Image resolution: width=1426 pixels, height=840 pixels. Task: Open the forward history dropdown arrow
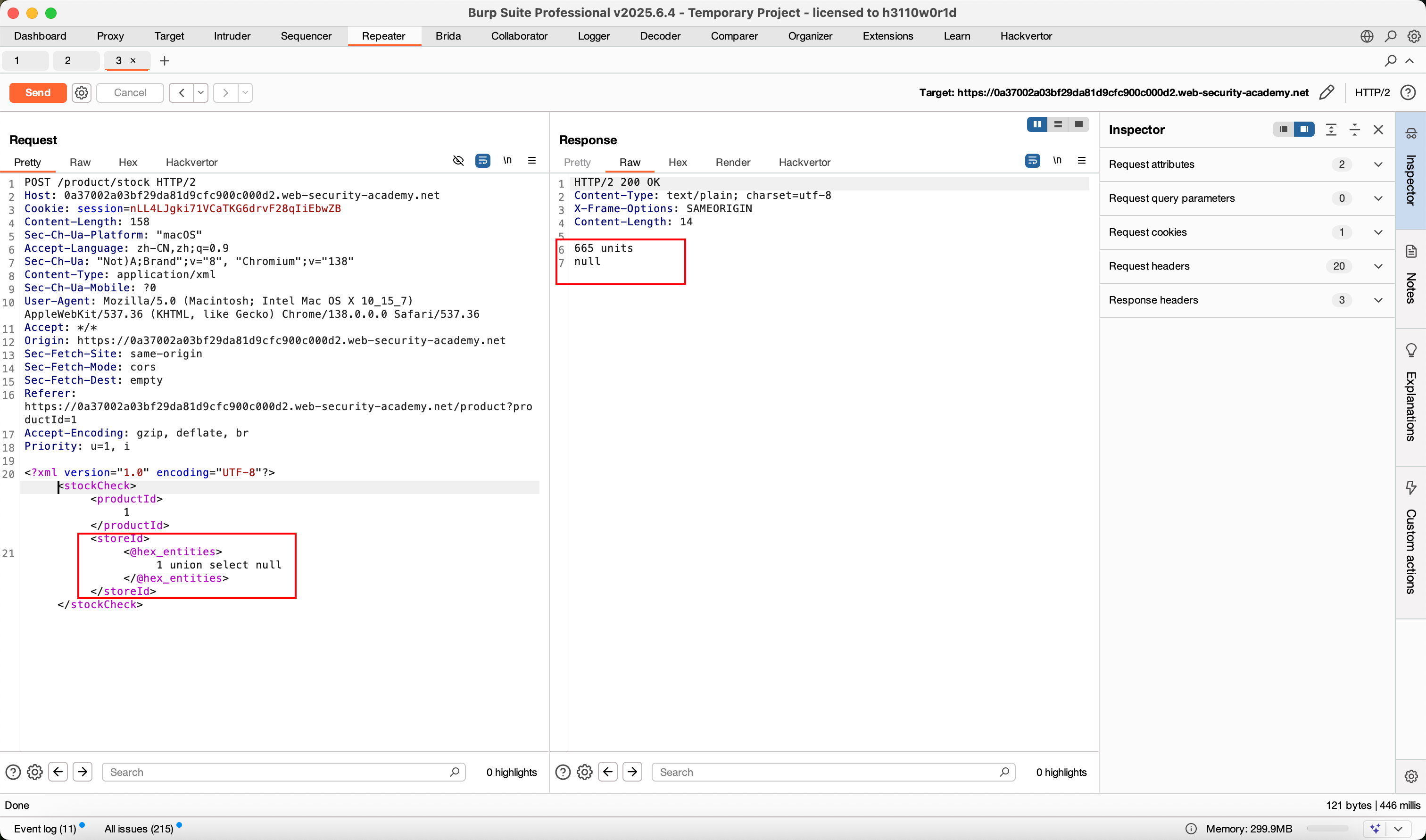pyautogui.click(x=245, y=92)
